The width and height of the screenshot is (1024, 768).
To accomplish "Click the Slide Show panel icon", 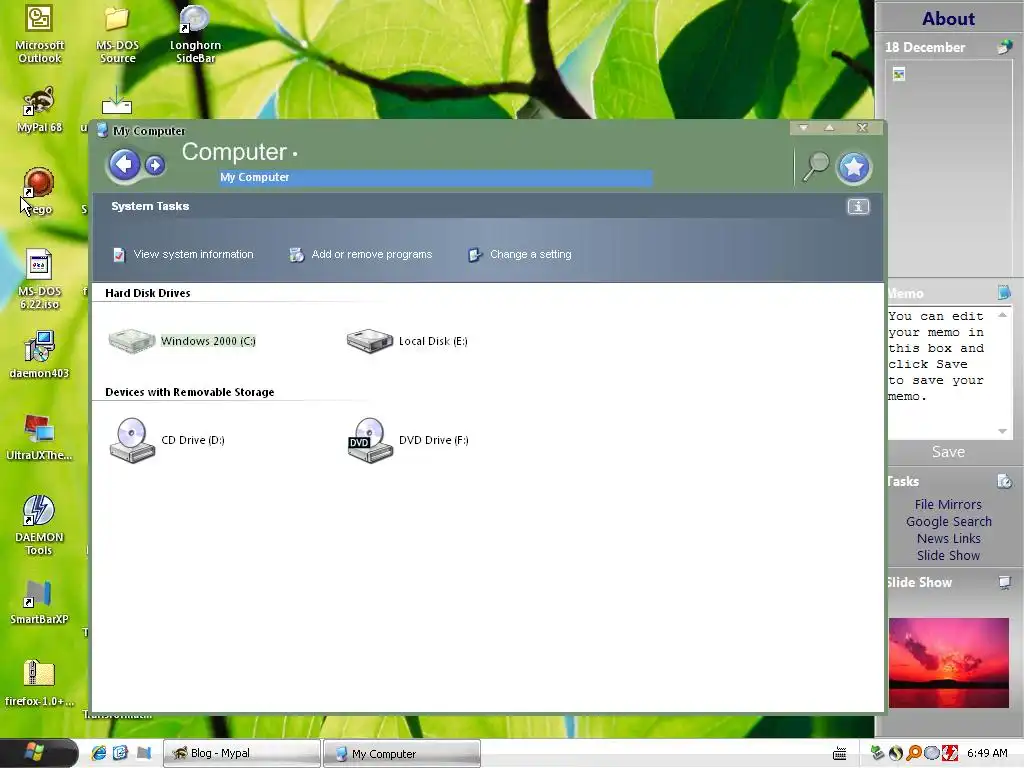I will (1004, 582).
